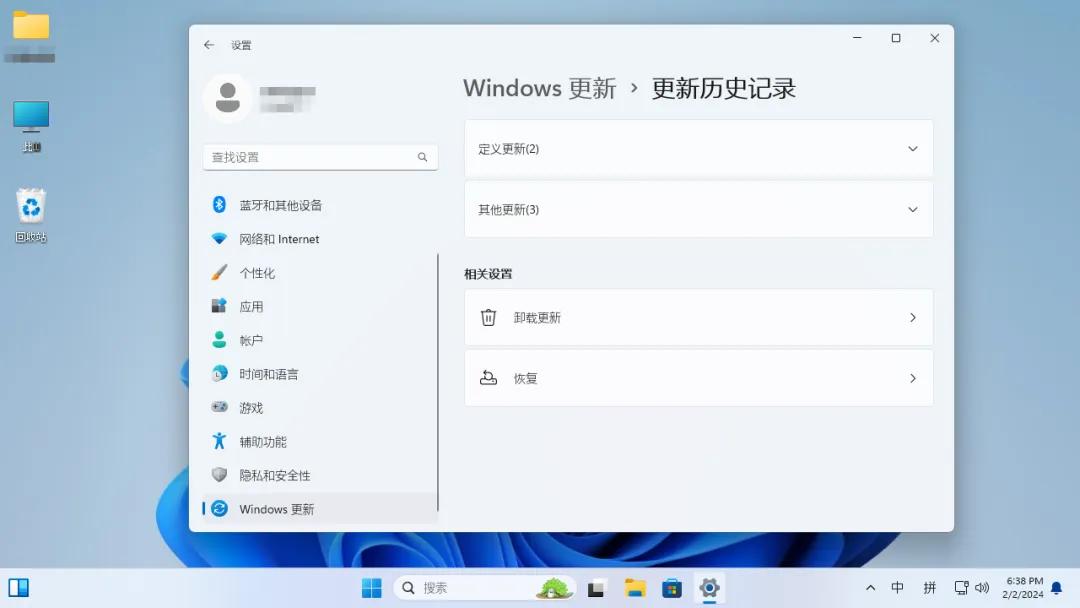Click the paintbrush icon for 个性化

click(x=219, y=272)
